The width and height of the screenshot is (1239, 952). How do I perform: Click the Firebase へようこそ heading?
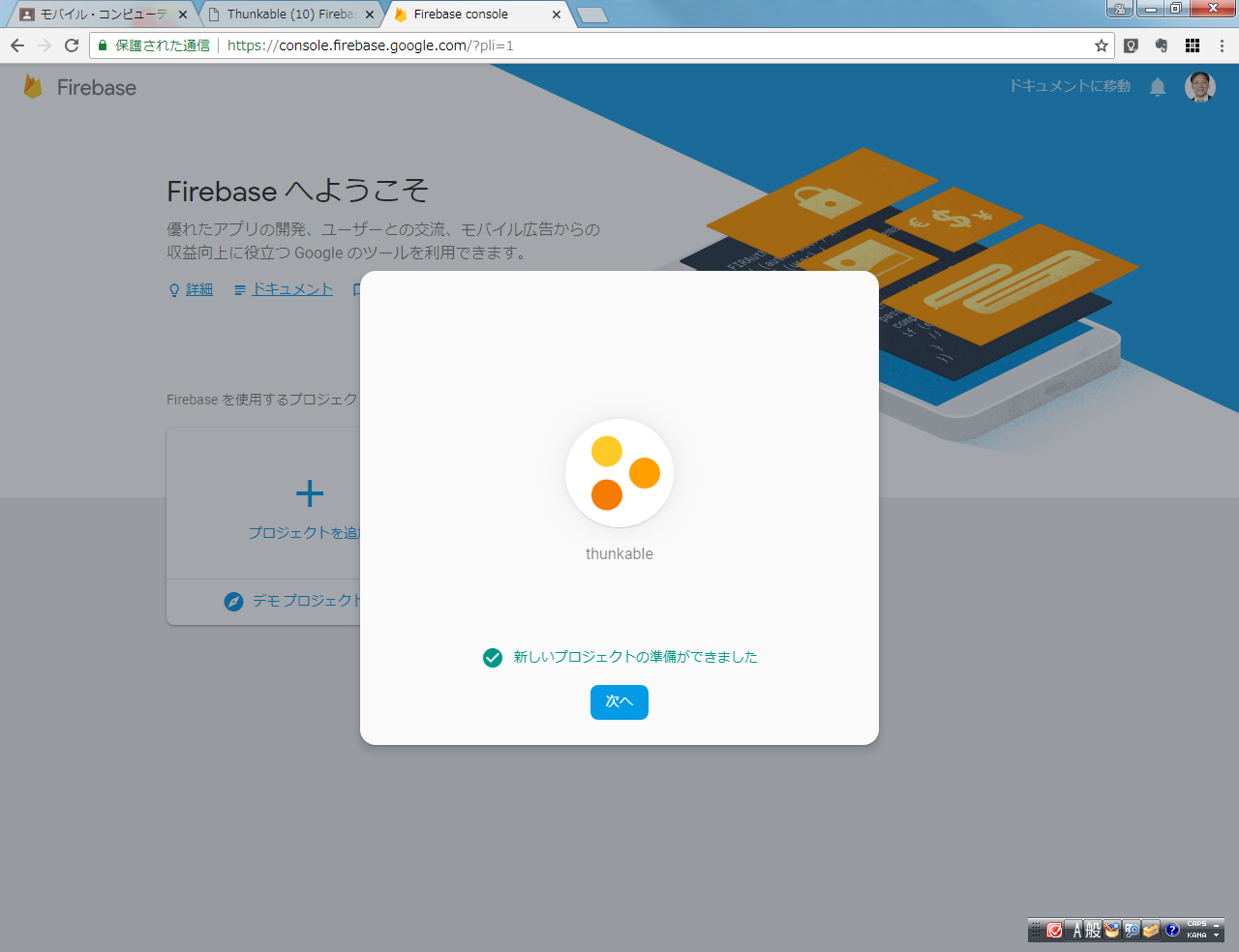297,191
